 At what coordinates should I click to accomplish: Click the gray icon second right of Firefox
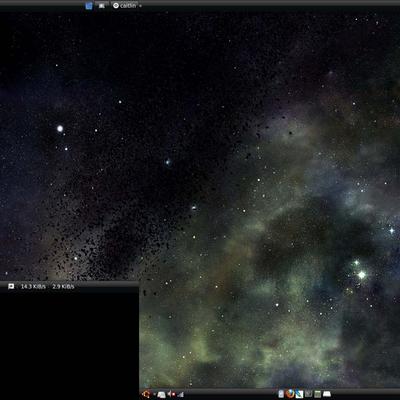click(x=308, y=394)
